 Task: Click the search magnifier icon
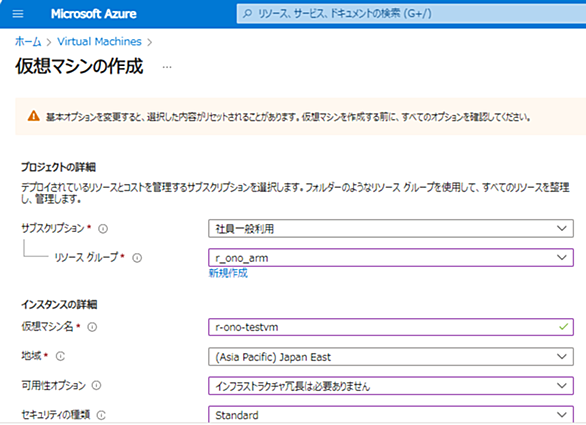pyautogui.click(x=247, y=14)
